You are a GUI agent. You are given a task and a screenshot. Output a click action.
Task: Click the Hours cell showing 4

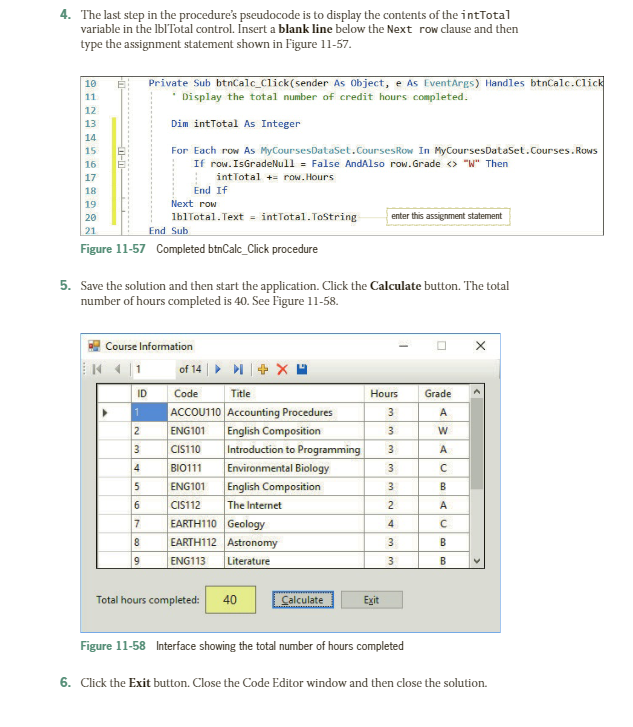pos(391,523)
